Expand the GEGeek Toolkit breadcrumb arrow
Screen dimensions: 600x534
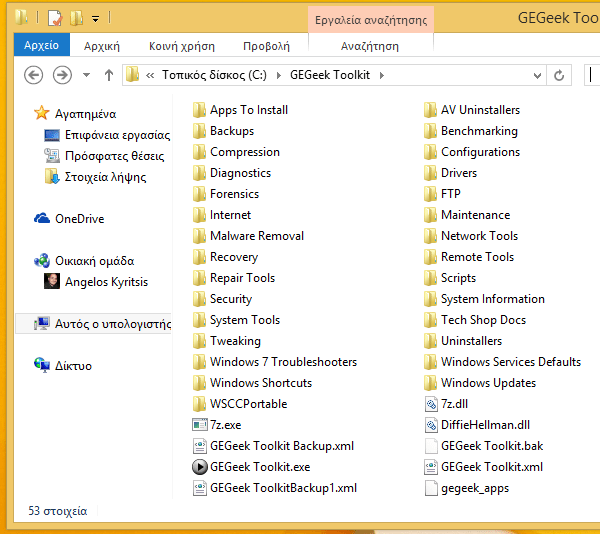[x=381, y=75]
